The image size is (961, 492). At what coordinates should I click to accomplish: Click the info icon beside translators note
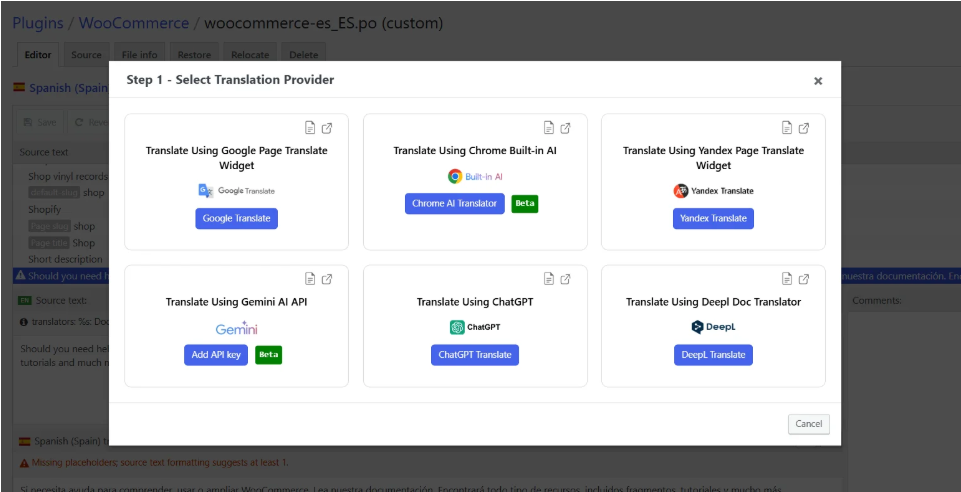[x=24, y=322]
